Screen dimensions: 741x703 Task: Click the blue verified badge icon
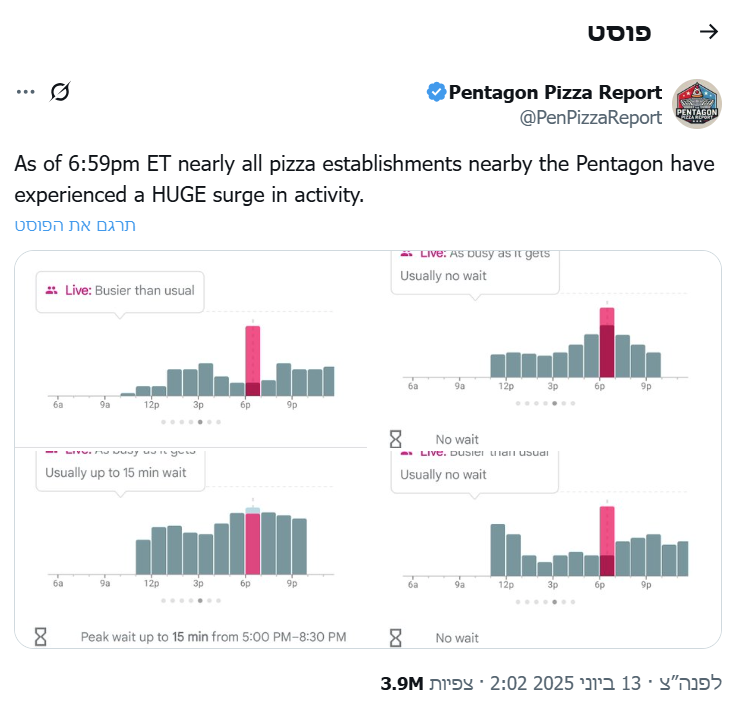tap(436, 92)
